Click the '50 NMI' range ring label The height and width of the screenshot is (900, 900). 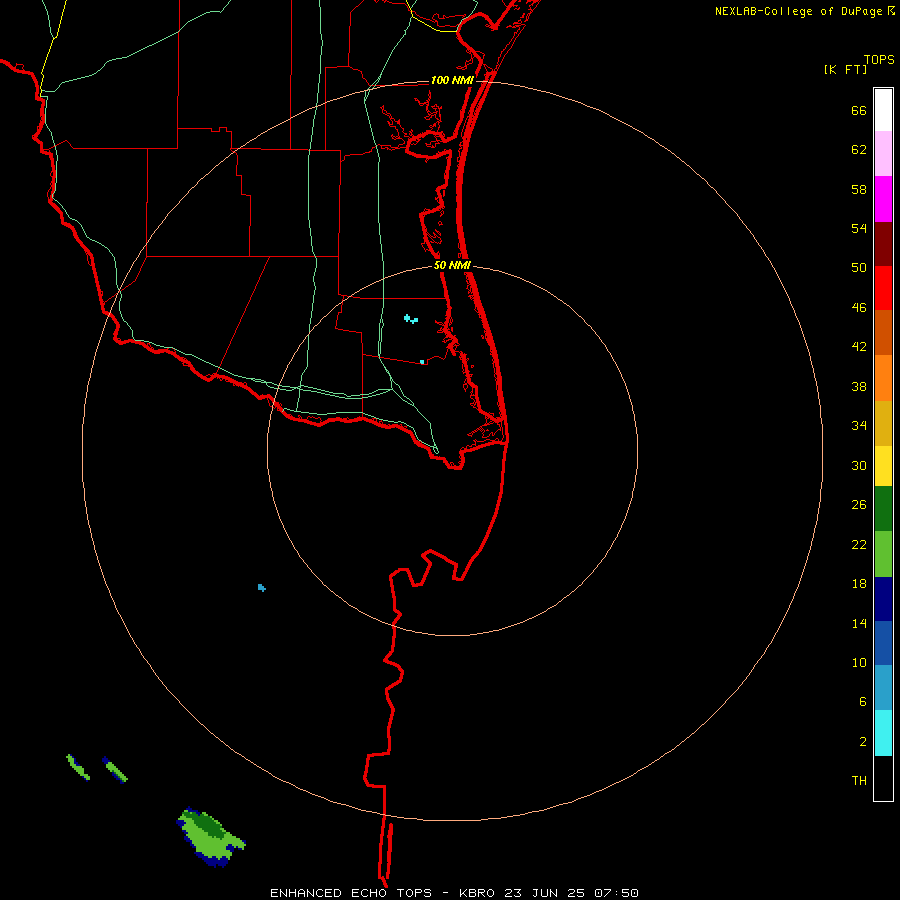coord(452,265)
